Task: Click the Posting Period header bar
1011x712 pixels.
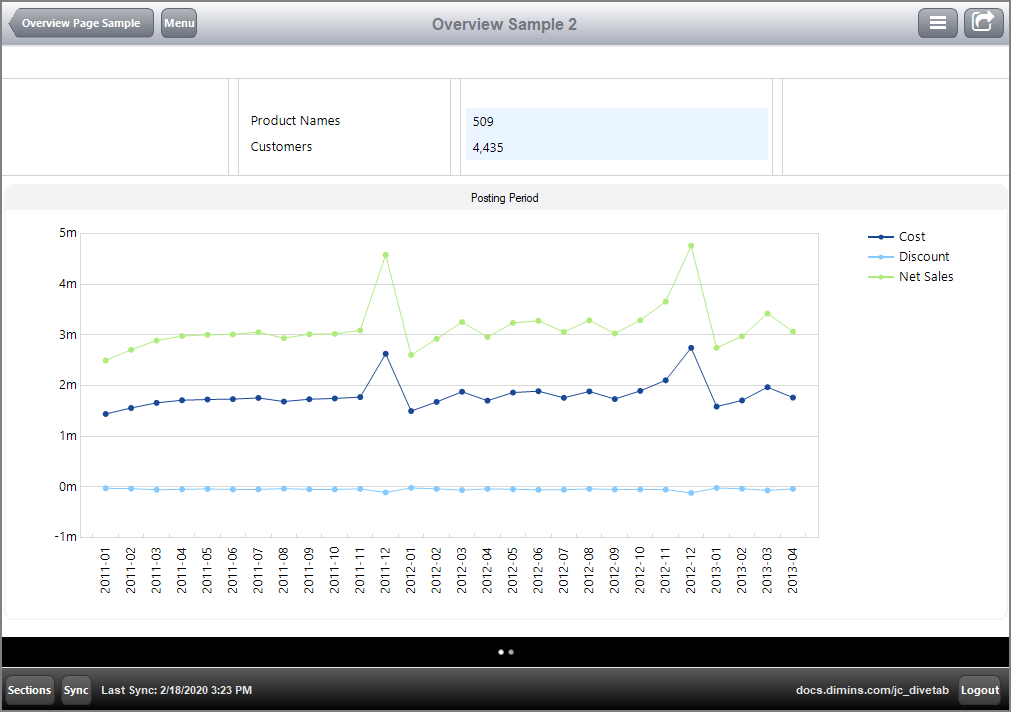Action: [505, 197]
